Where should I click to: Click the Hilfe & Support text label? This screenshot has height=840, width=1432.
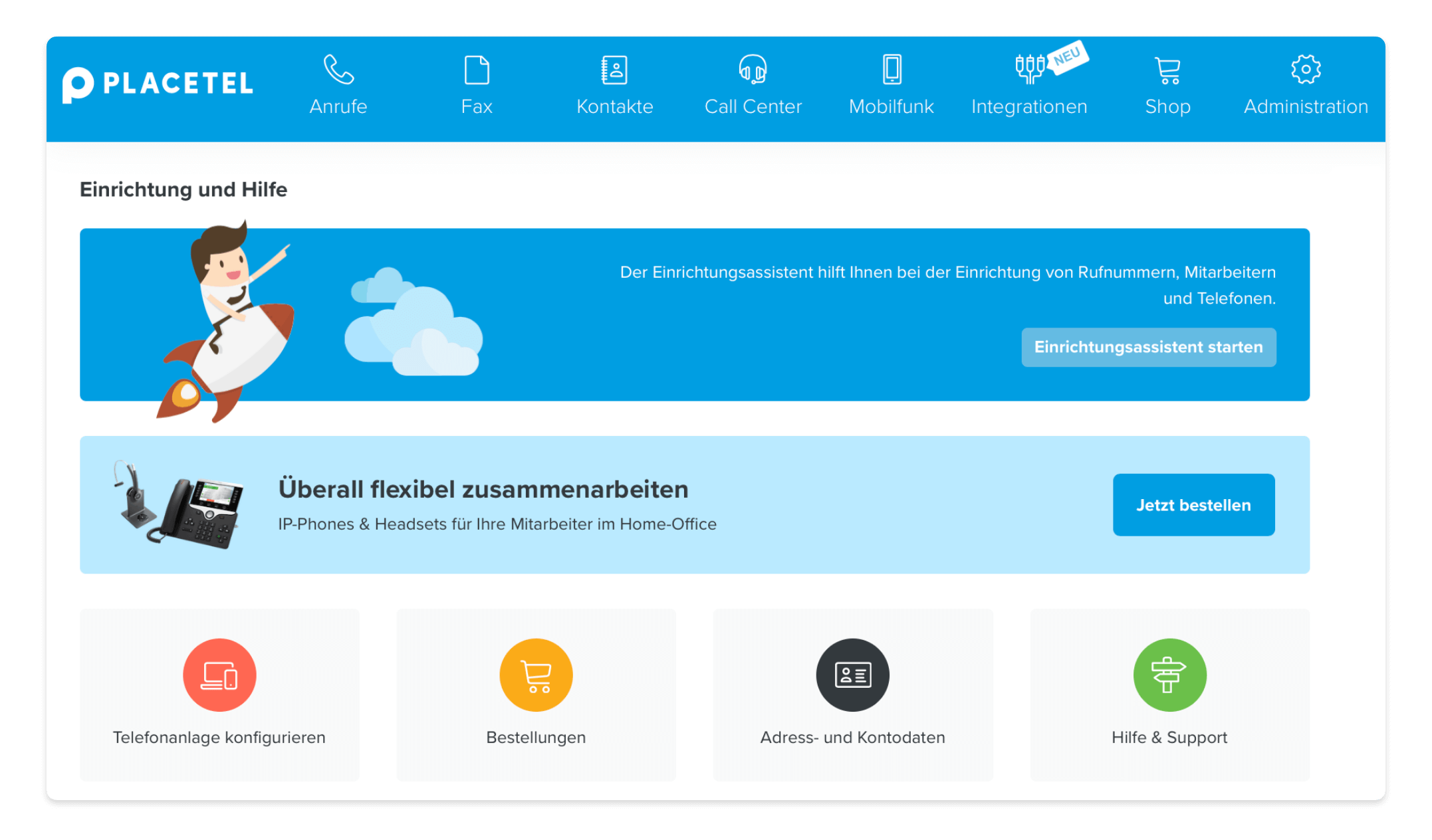(x=1169, y=738)
